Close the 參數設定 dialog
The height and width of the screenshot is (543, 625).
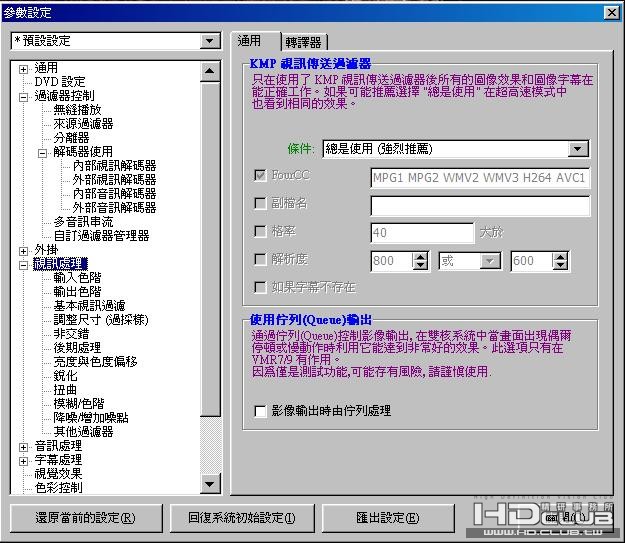pos(611,12)
